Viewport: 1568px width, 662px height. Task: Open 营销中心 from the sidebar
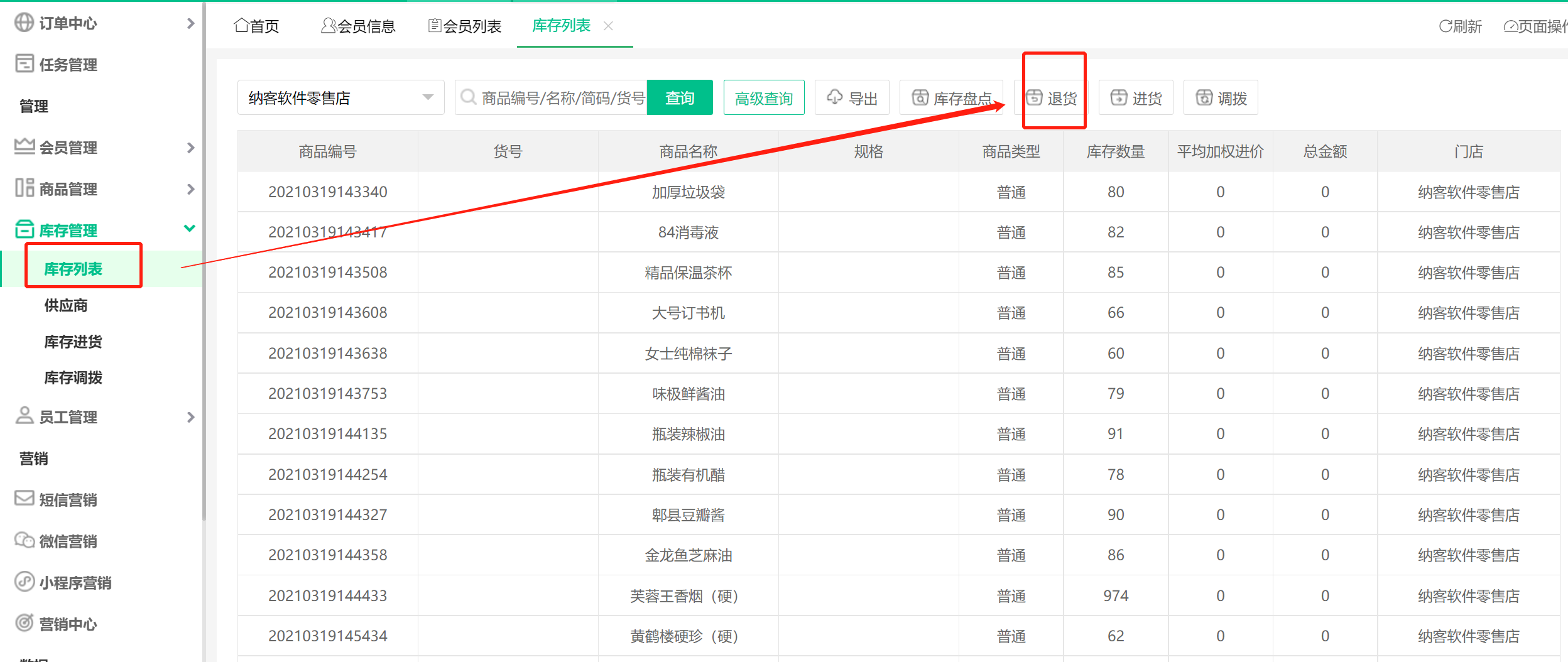(x=68, y=624)
